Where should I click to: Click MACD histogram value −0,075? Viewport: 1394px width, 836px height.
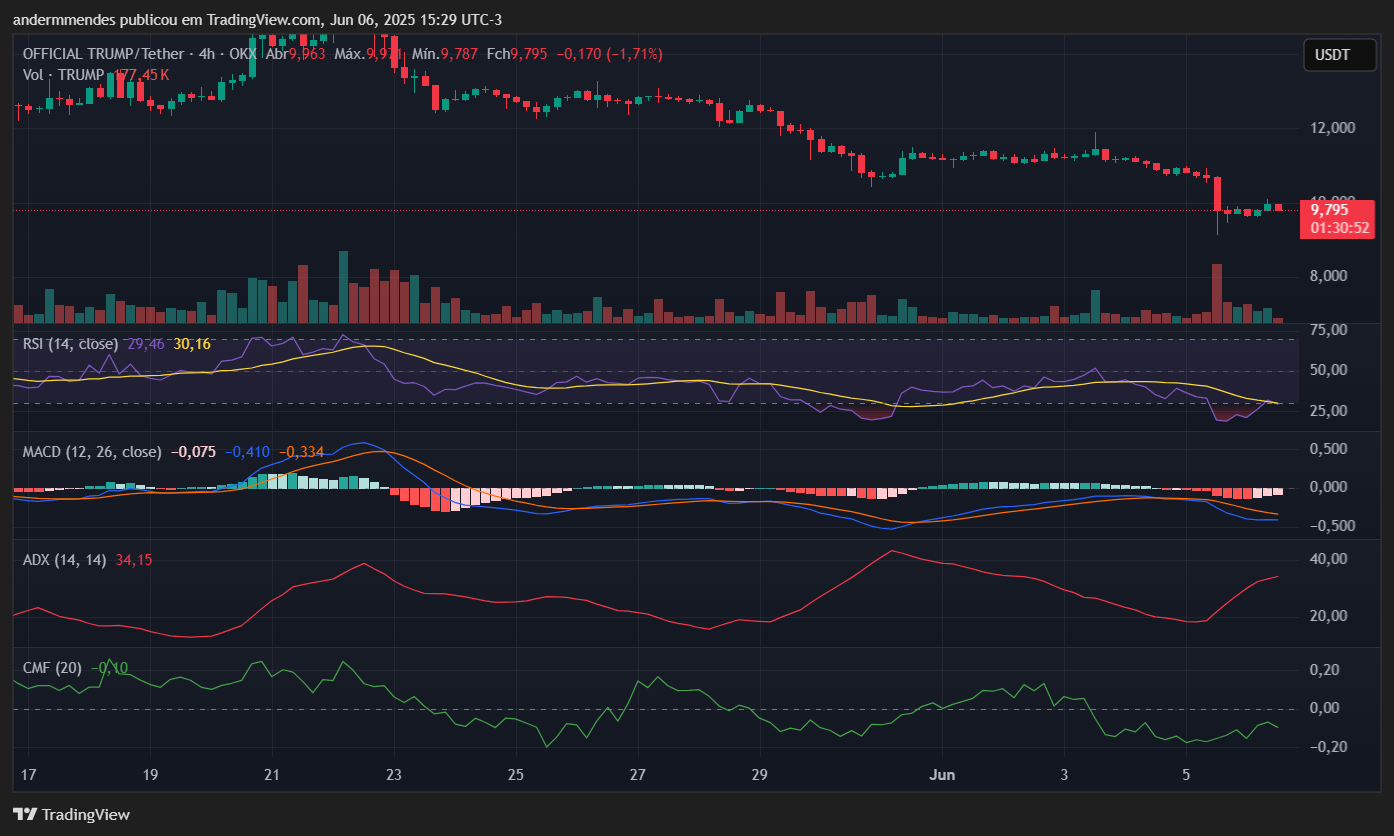(x=193, y=452)
